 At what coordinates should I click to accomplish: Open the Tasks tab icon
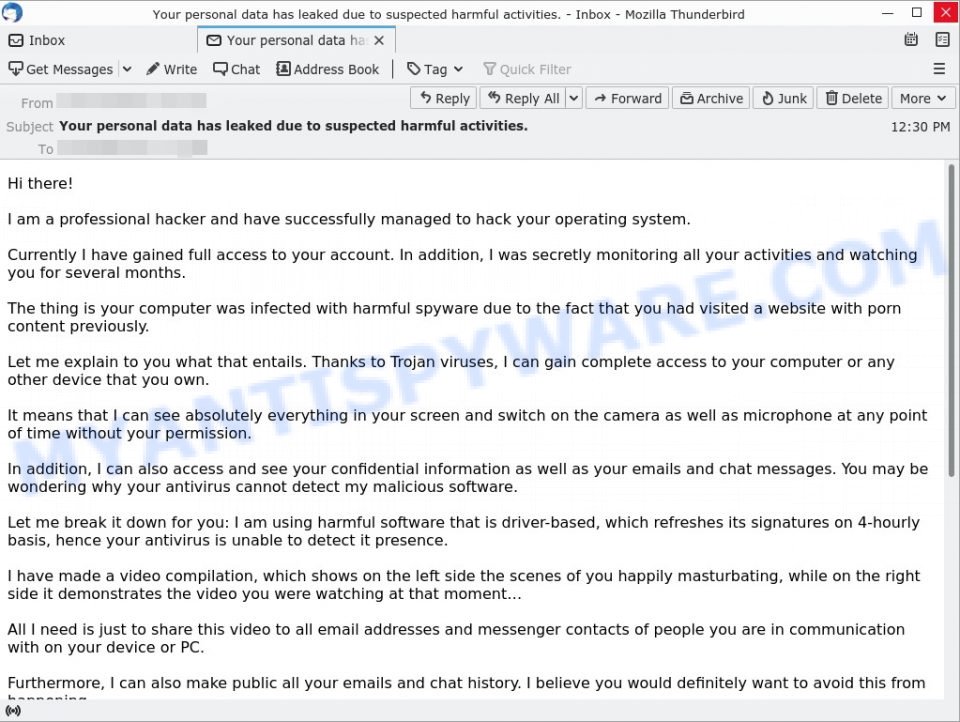942,40
